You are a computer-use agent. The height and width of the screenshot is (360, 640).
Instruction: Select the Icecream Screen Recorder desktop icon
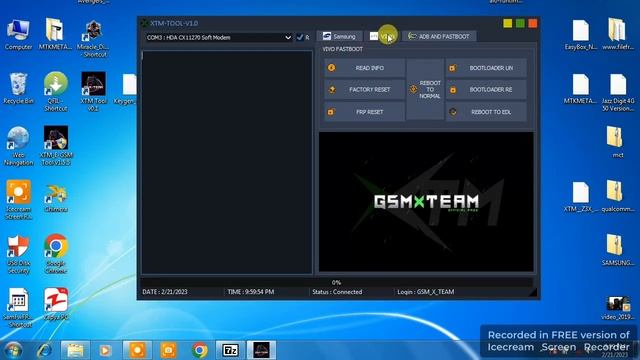[18, 200]
